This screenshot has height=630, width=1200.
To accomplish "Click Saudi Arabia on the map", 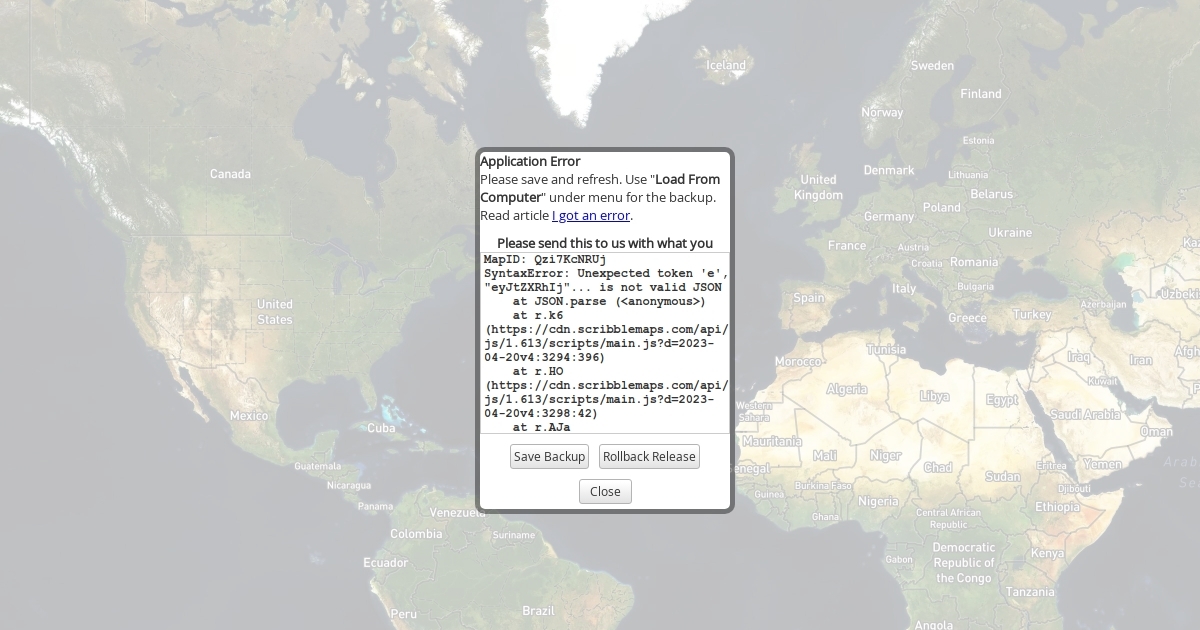I will tap(1085, 415).
